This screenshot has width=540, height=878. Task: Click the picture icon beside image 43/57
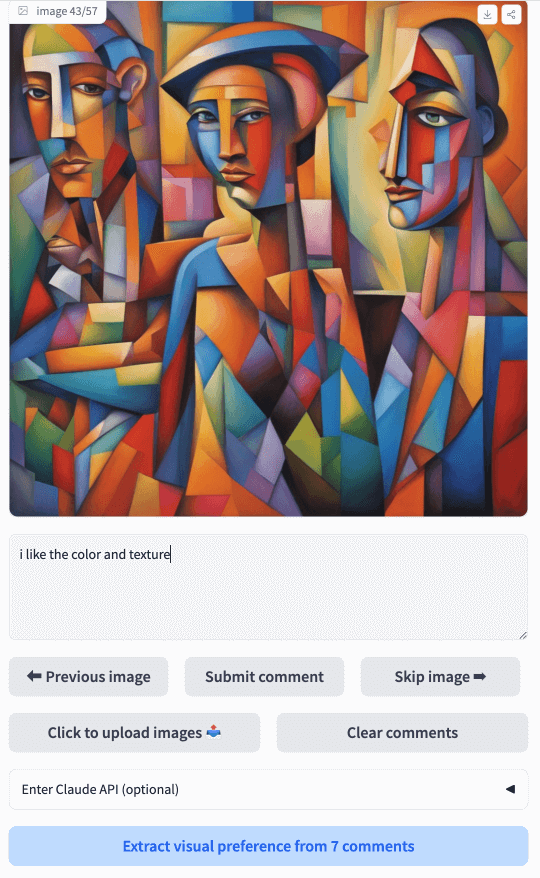point(23,11)
